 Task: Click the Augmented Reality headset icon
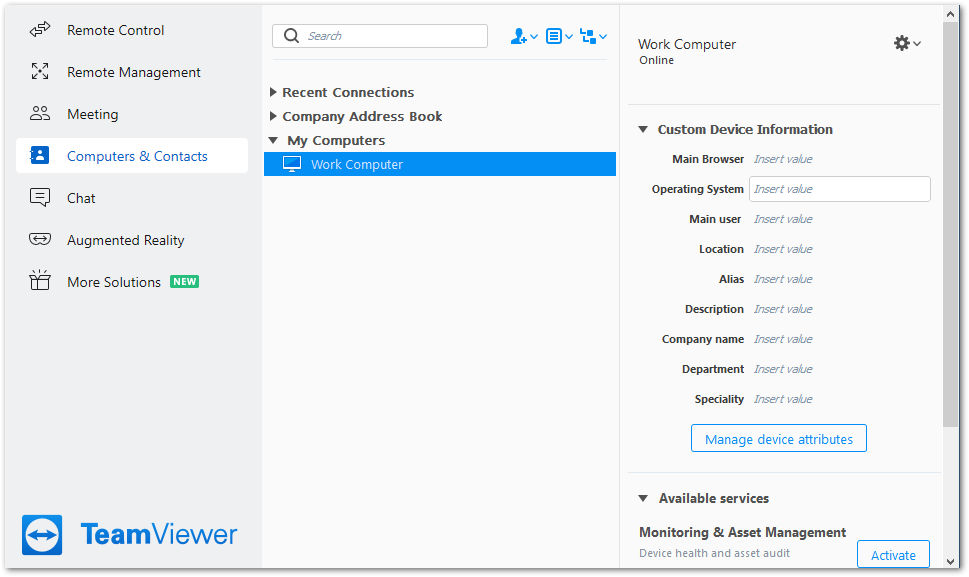[40, 239]
